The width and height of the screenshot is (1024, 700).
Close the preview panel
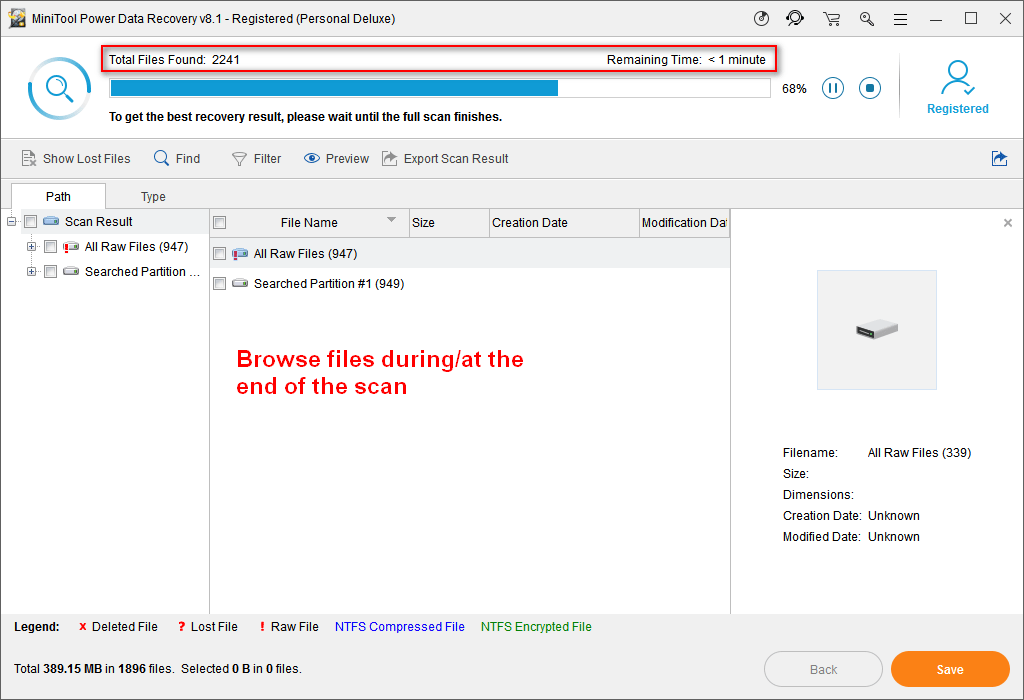(x=1008, y=223)
